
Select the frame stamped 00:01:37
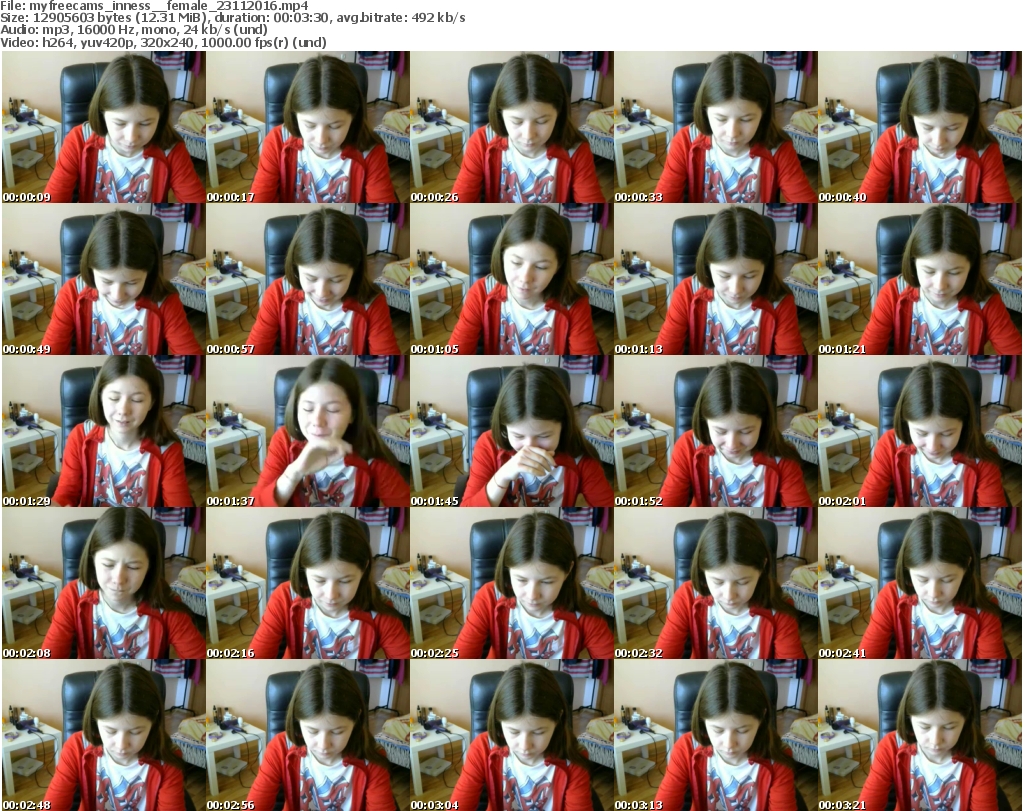(308, 432)
